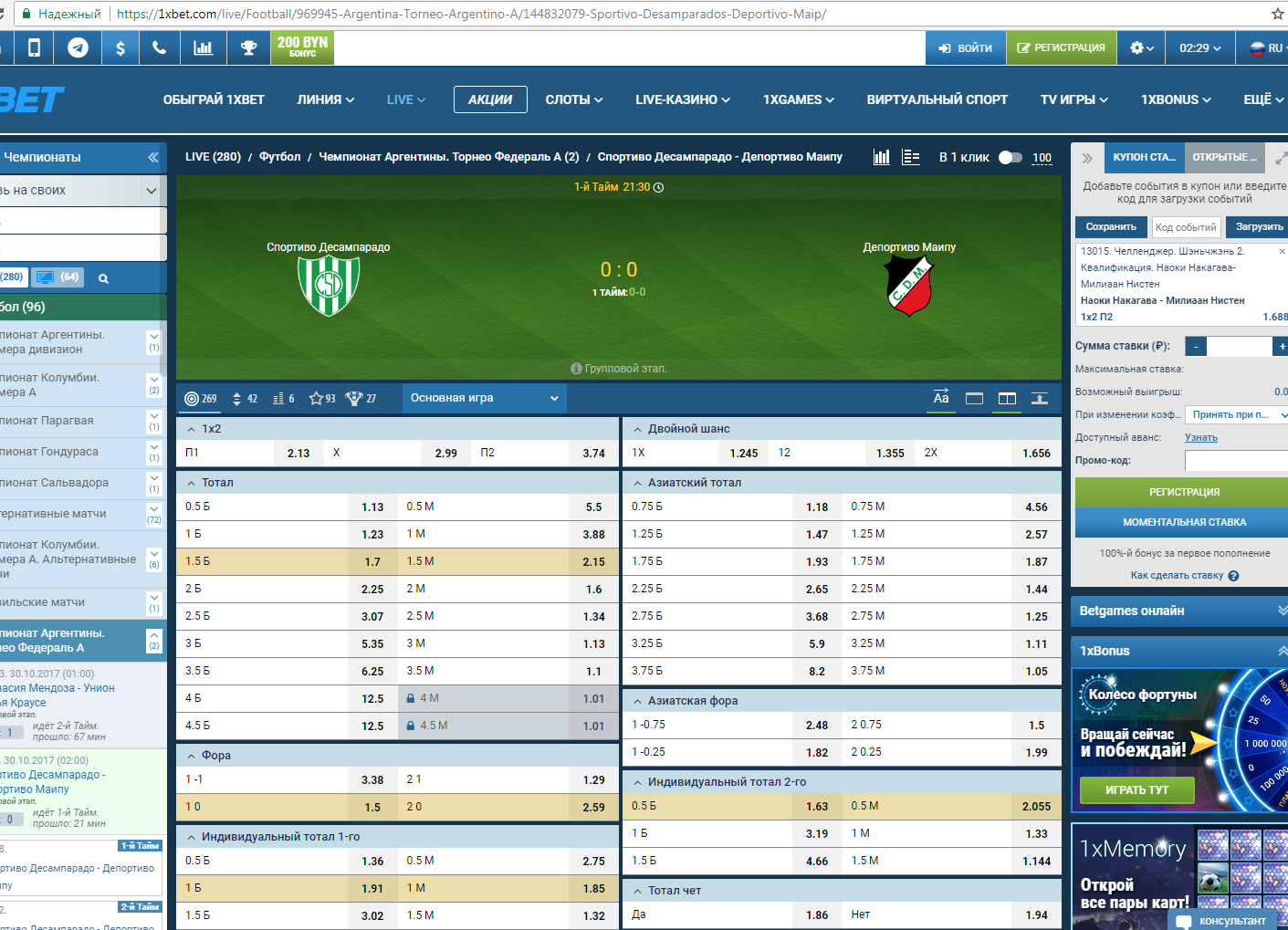The height and width of the screenshot is (930, 1288).
Task: Switch to single-column markets layout icon
Action: tap(974, 399)
